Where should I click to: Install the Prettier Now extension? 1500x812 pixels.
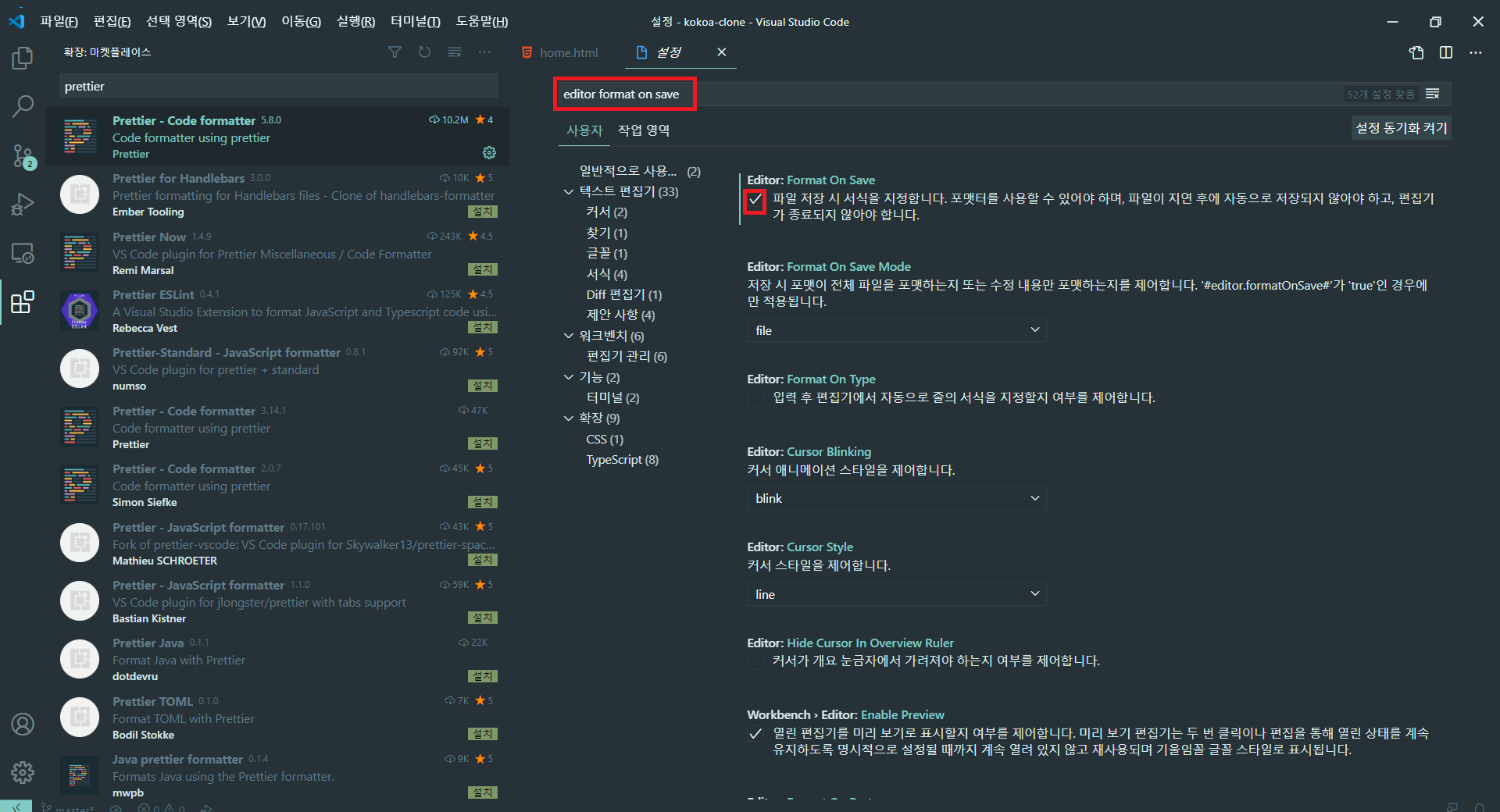point(483,269)
